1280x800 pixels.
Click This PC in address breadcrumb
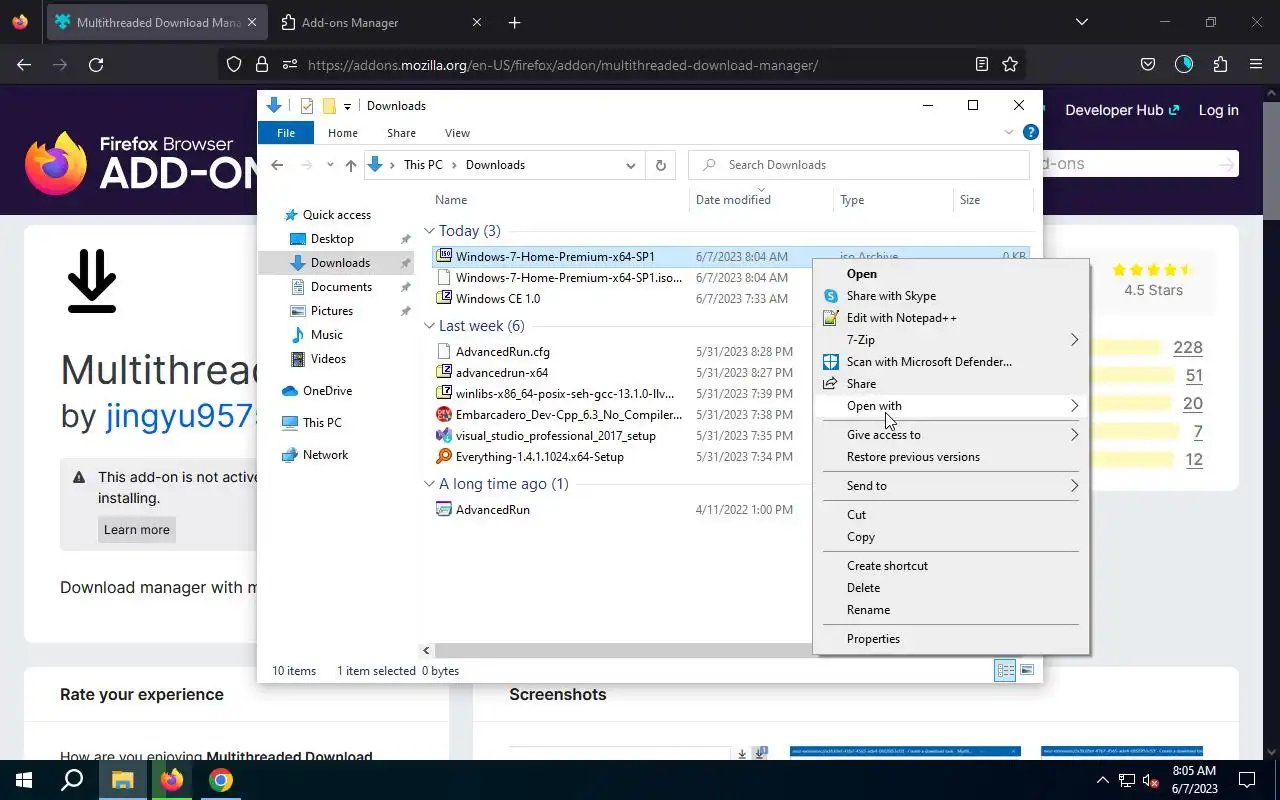click(x=423, y=165)
